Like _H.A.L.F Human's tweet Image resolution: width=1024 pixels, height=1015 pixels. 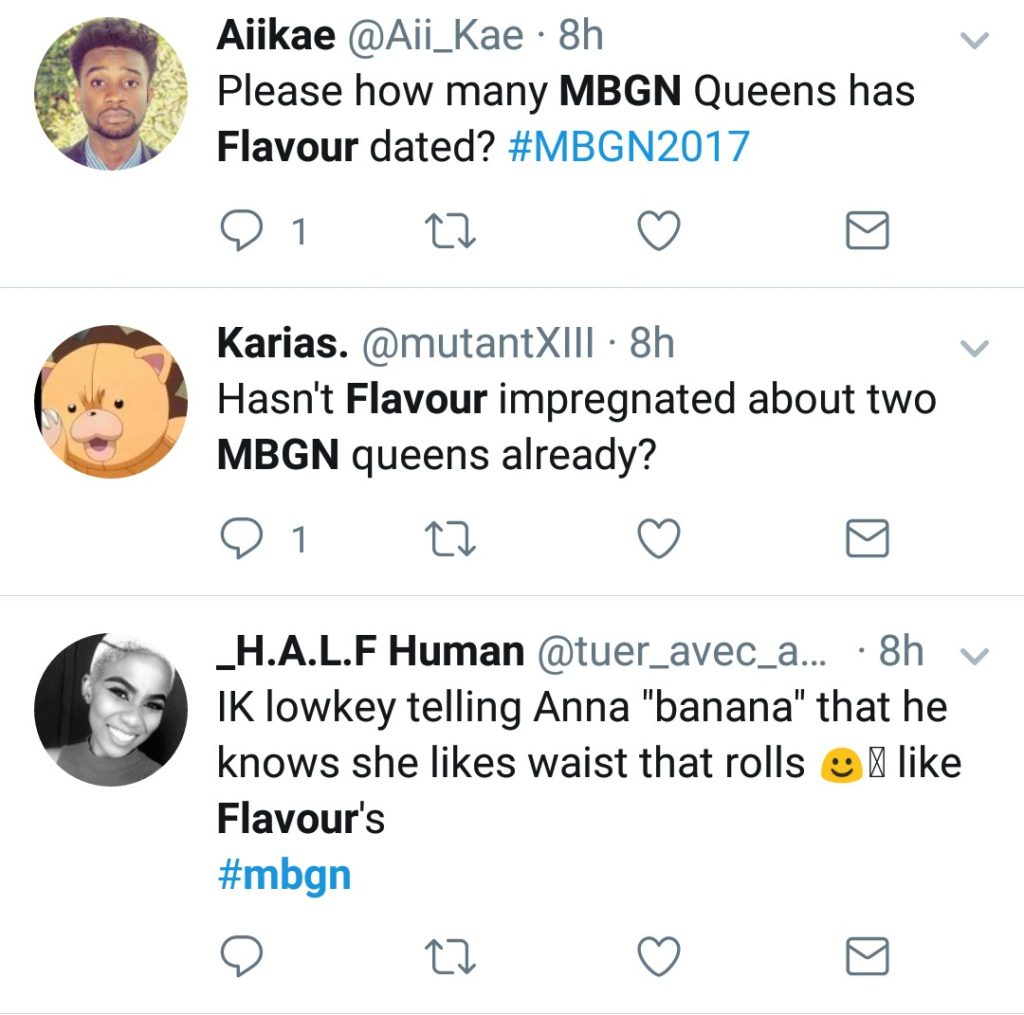click(659, 956)
